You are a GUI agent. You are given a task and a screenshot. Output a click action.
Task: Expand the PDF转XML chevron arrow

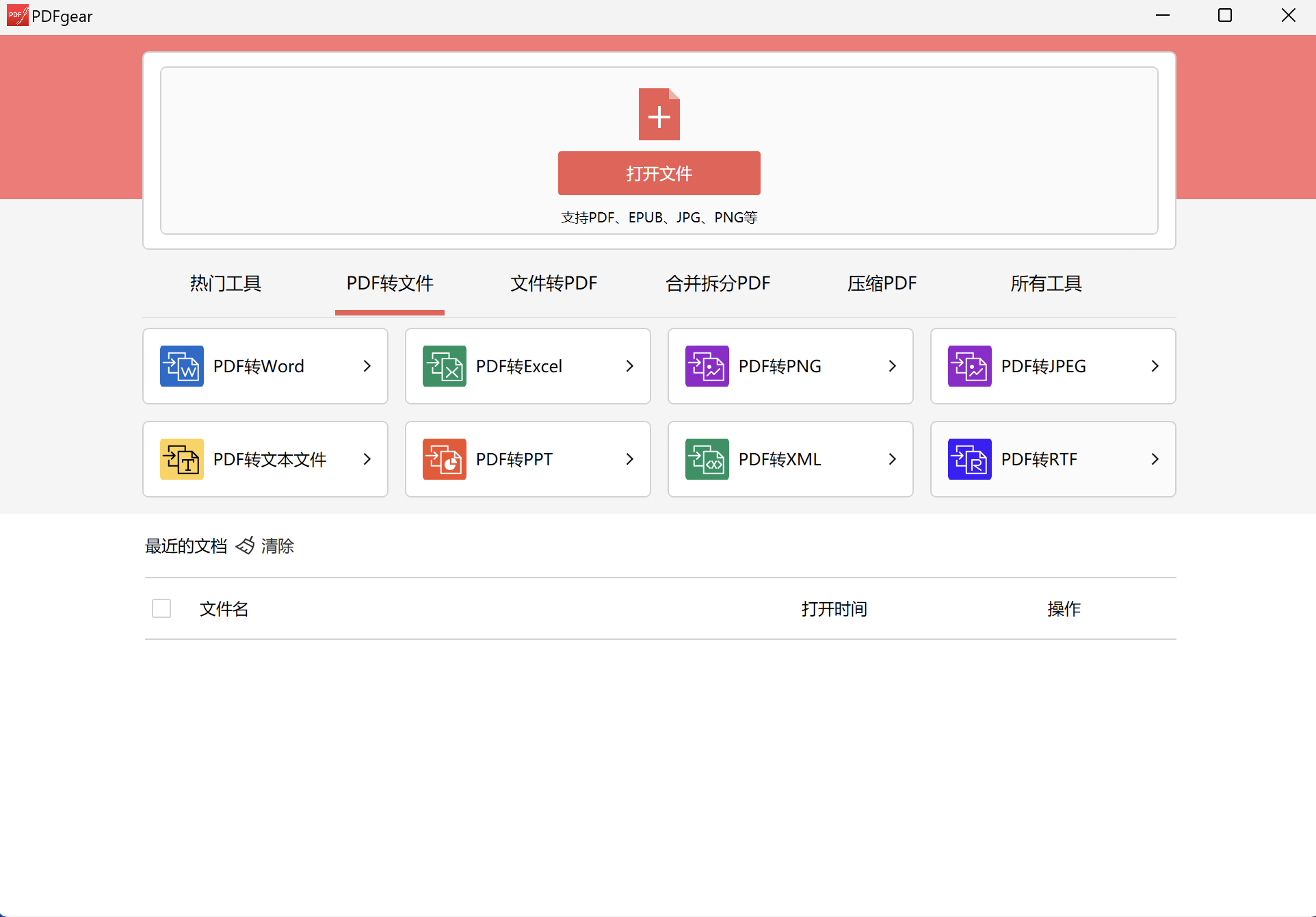coord(893,459)
